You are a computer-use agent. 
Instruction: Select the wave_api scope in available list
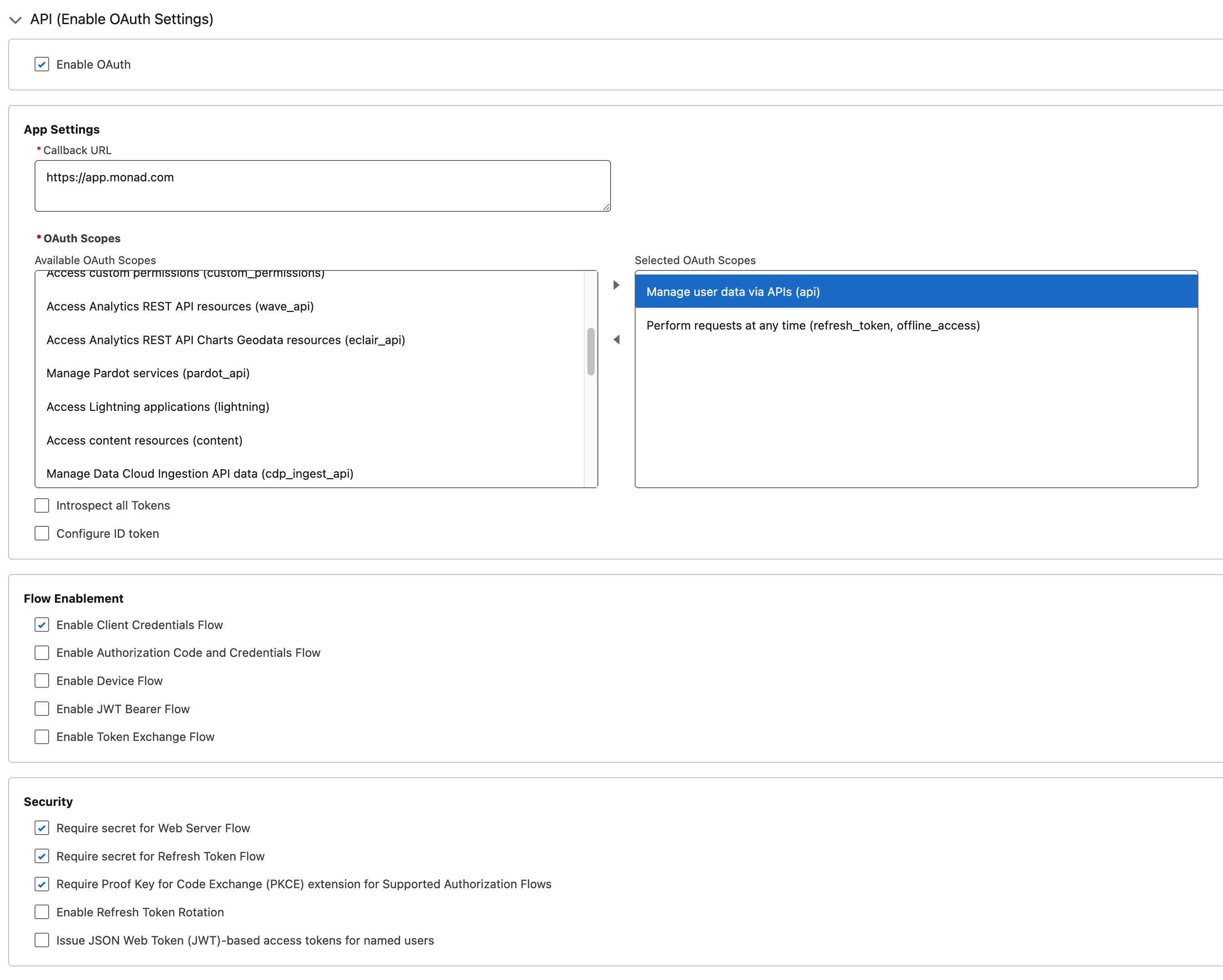tap(180, 306)
